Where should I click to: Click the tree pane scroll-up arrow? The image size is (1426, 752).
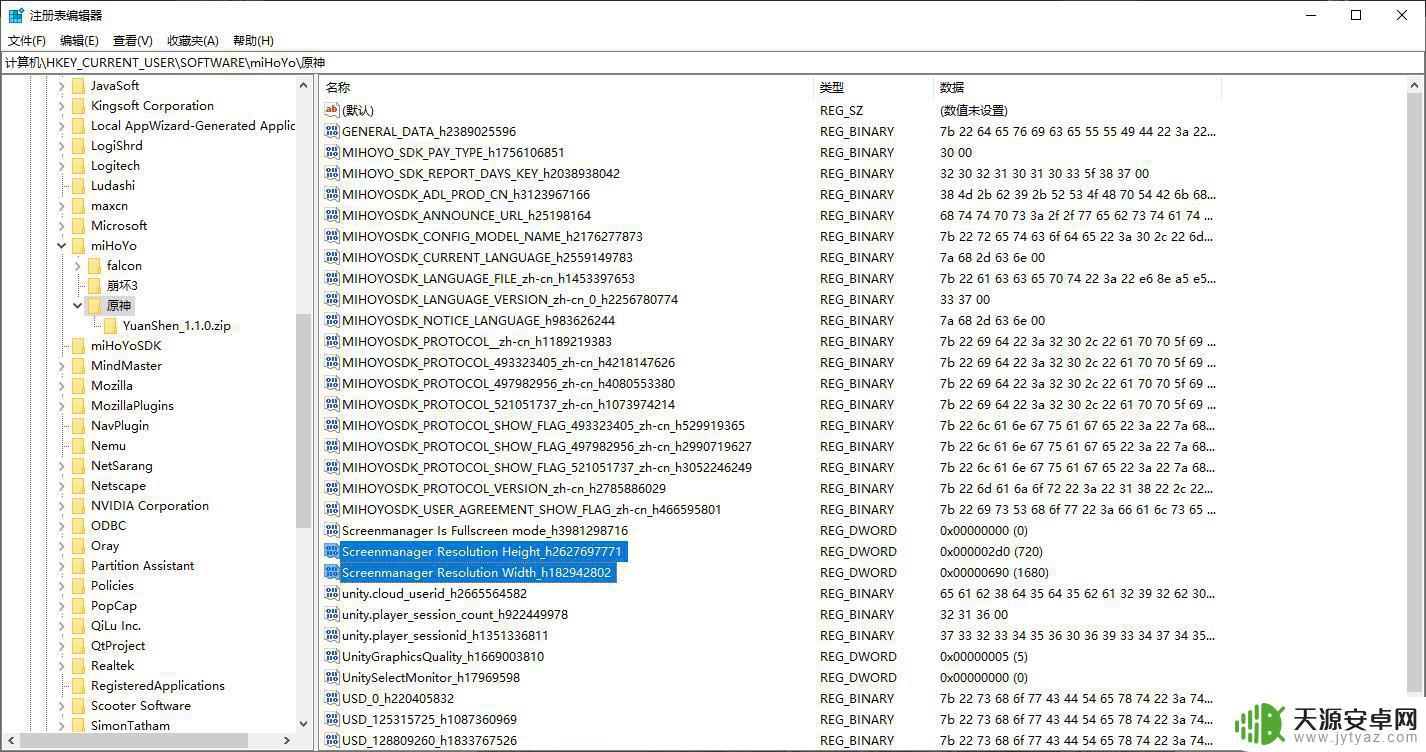[x=303, y=85]
